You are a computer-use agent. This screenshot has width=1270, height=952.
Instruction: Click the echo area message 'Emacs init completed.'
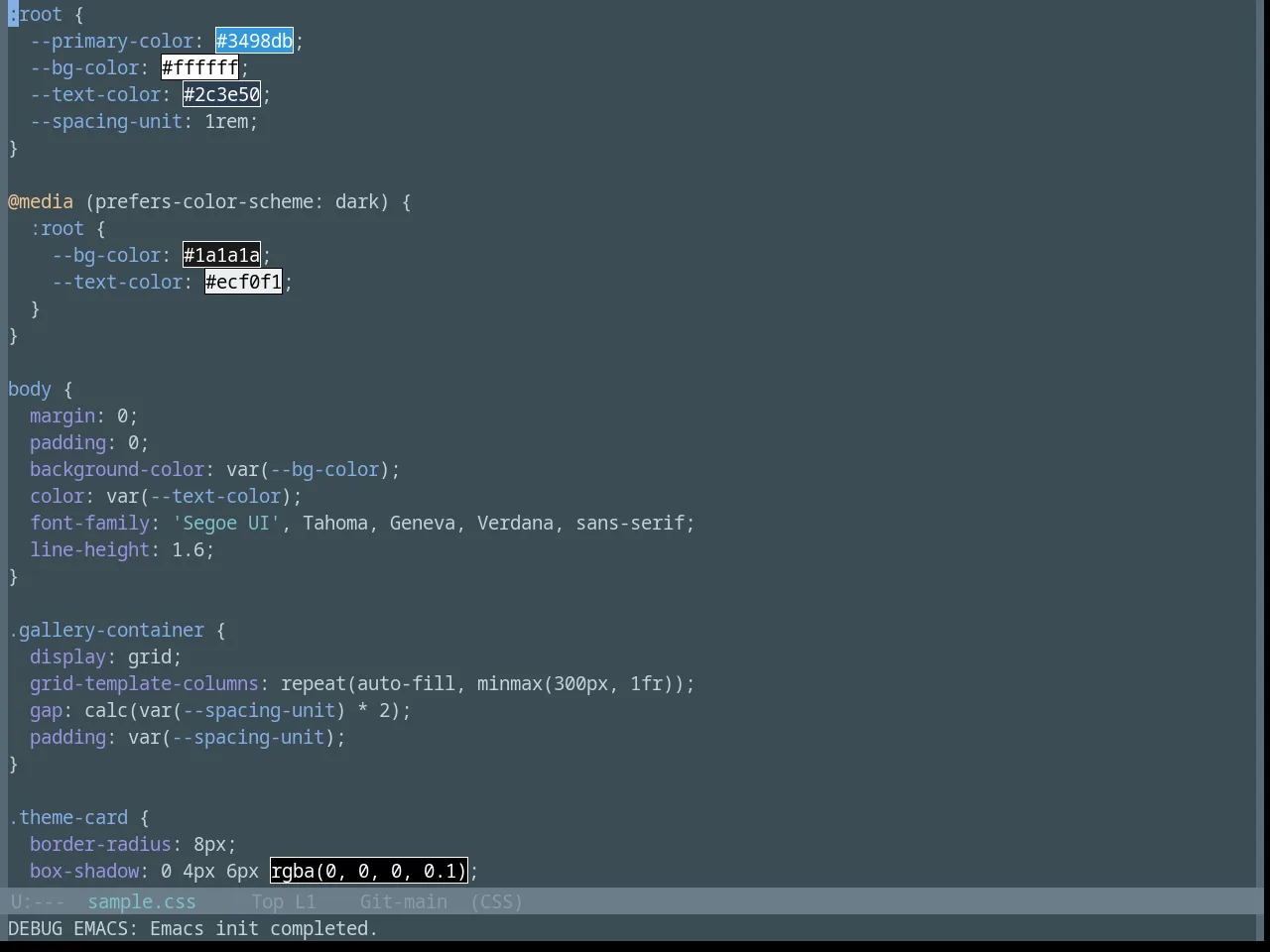[263, 928]
